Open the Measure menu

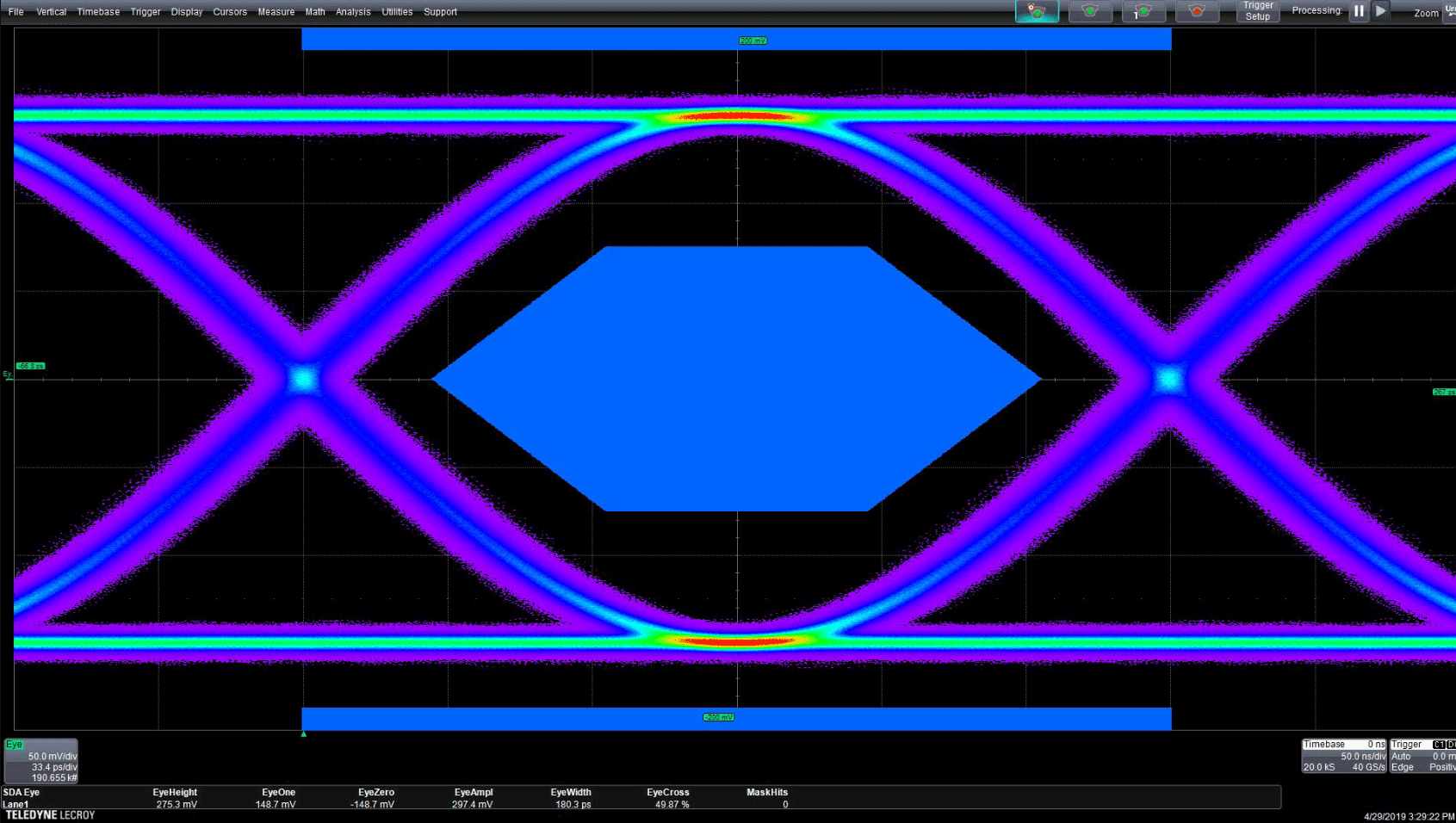276,12
